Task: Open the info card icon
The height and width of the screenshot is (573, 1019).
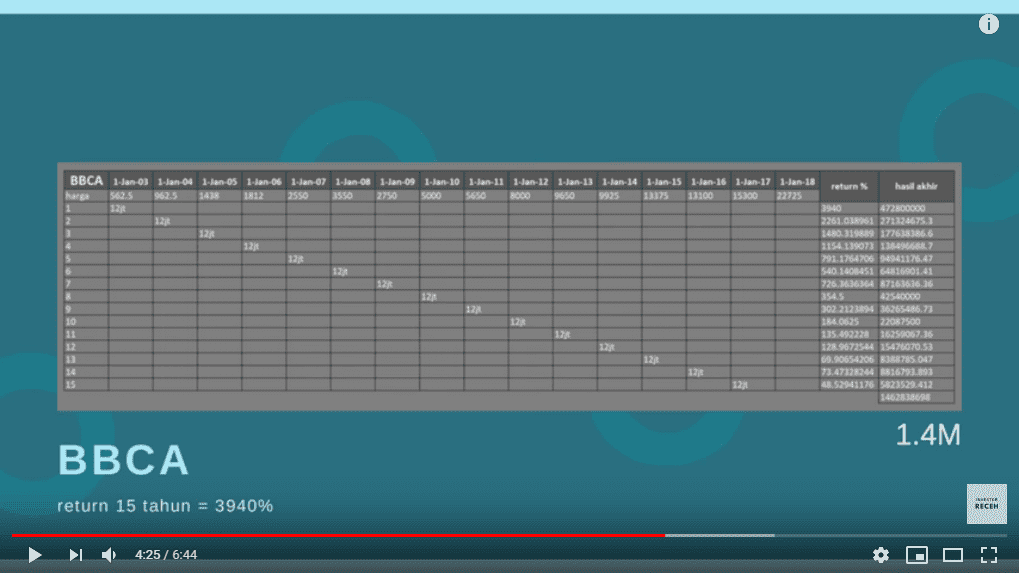Action: point(988,24)
